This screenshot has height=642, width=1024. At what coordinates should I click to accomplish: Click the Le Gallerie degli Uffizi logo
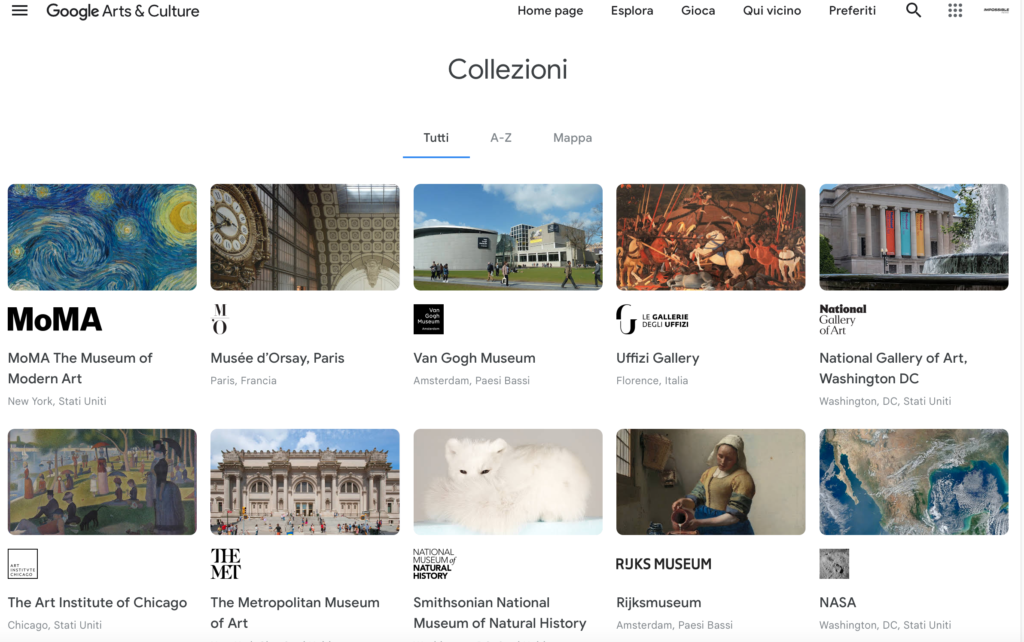pos(652,319)
